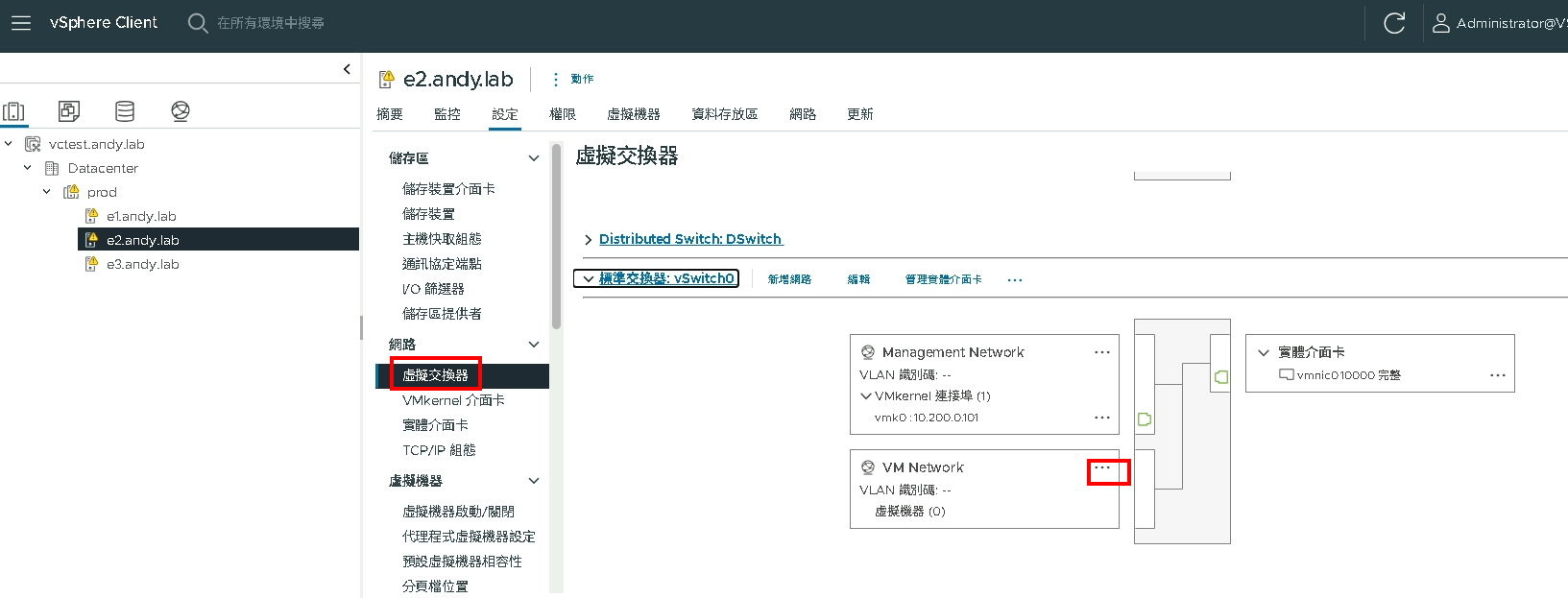The image size is (1568, 598).
Task: Select the e1.andy.lab host in tree
Action: point(141,216)
